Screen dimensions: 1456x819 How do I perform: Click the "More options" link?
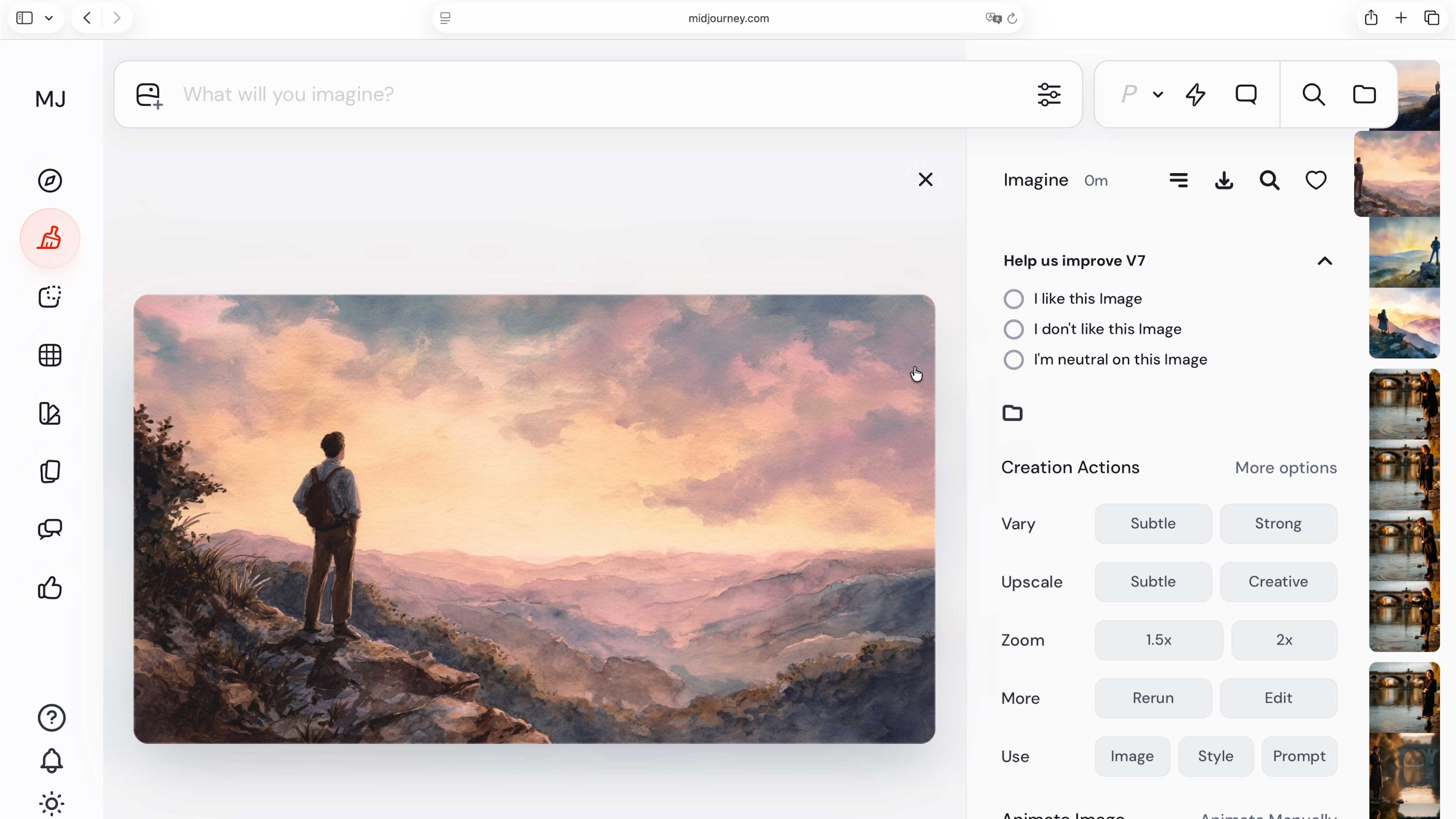[x=1285, y=468]
